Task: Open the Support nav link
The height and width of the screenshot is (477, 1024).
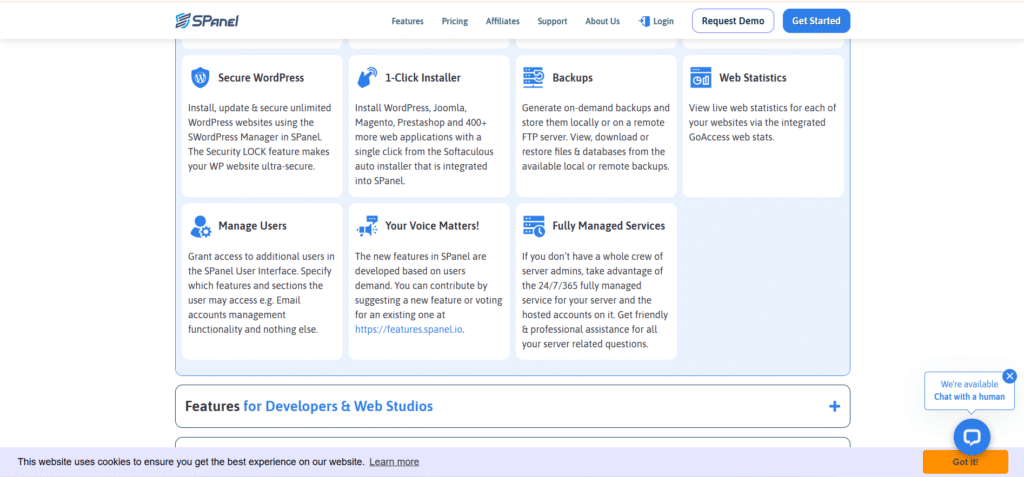Action: pos(552,21)
